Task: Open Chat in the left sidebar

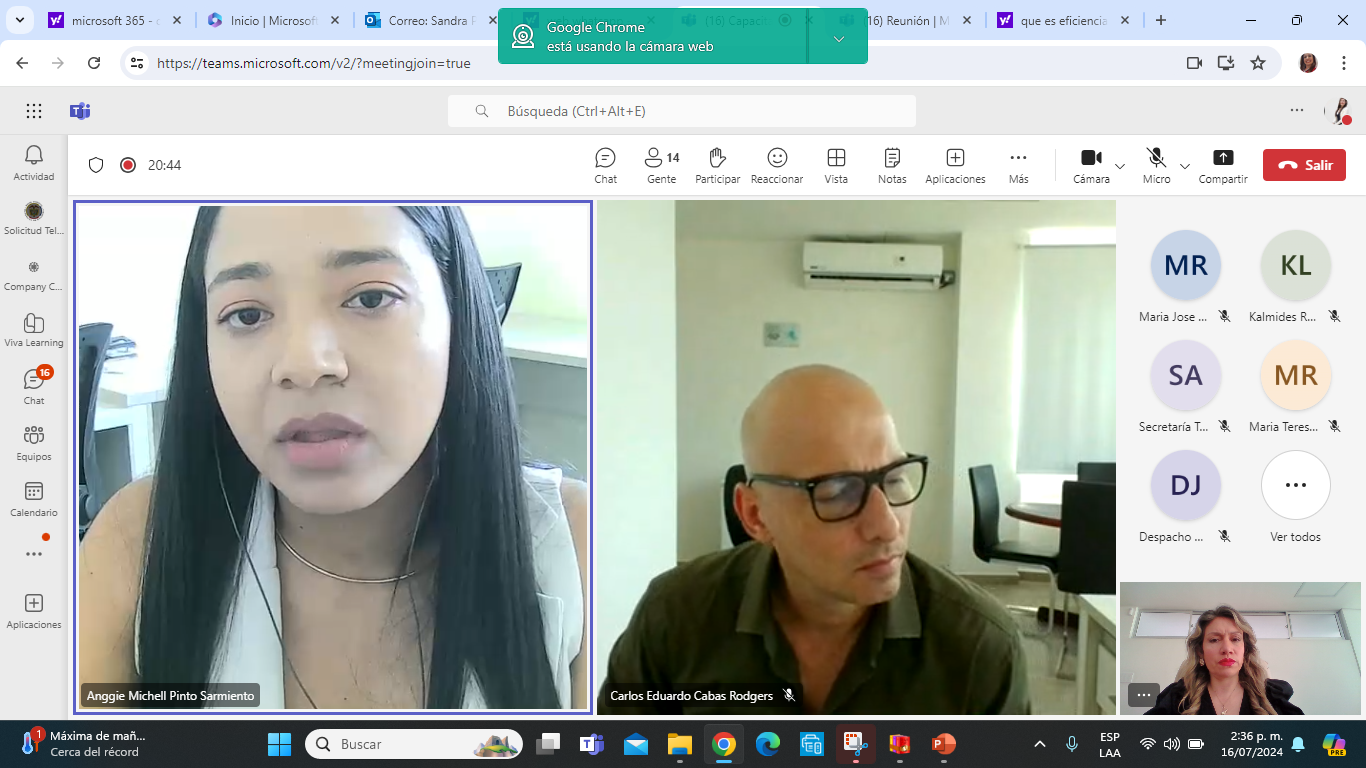Action: (x=34, y=386)
